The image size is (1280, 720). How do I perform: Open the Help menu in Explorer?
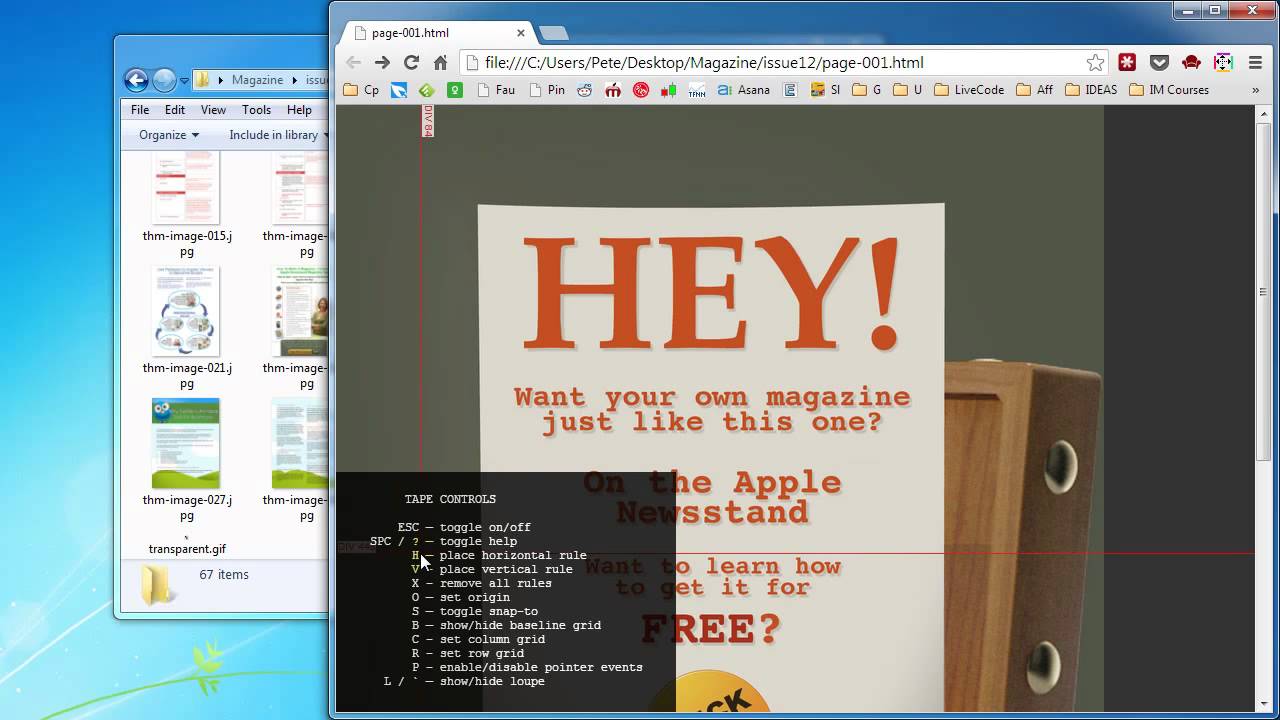click(x=299, y=110)
